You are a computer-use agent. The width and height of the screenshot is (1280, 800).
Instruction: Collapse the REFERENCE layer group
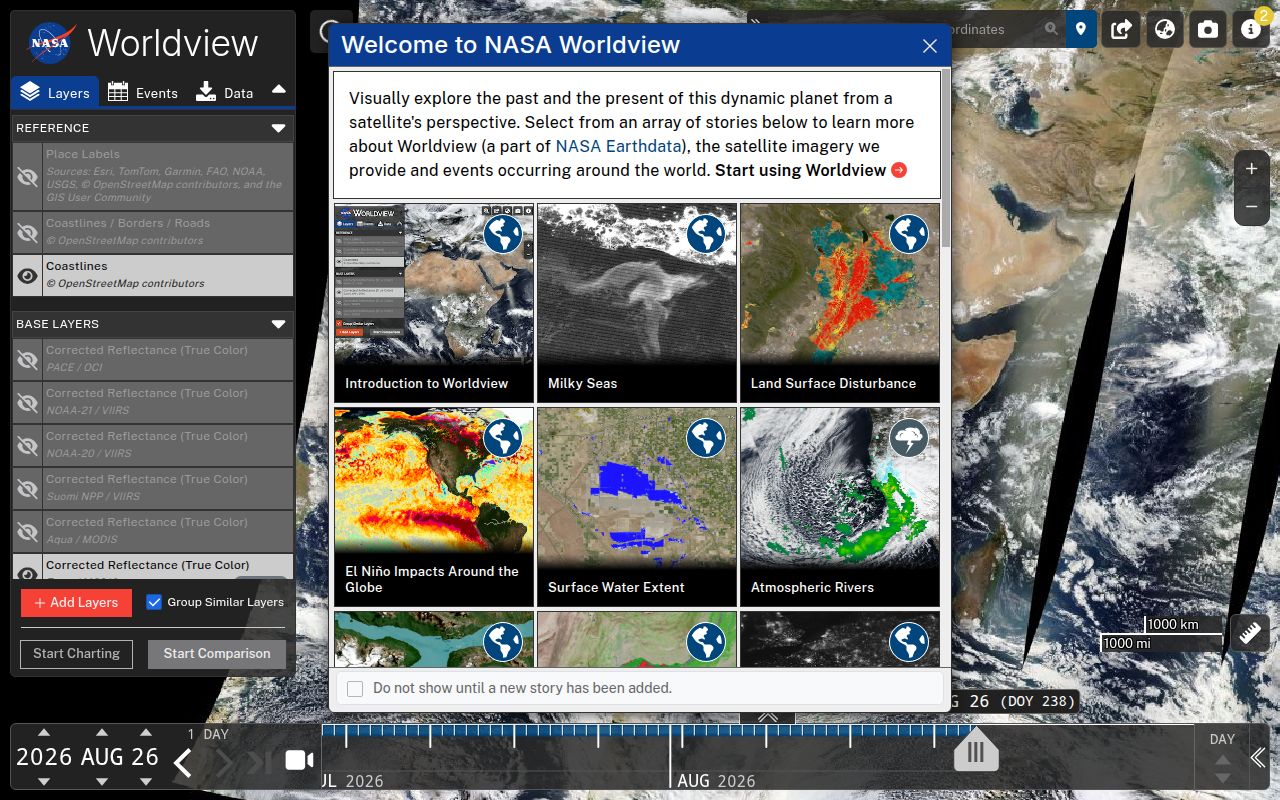(278, 128)
